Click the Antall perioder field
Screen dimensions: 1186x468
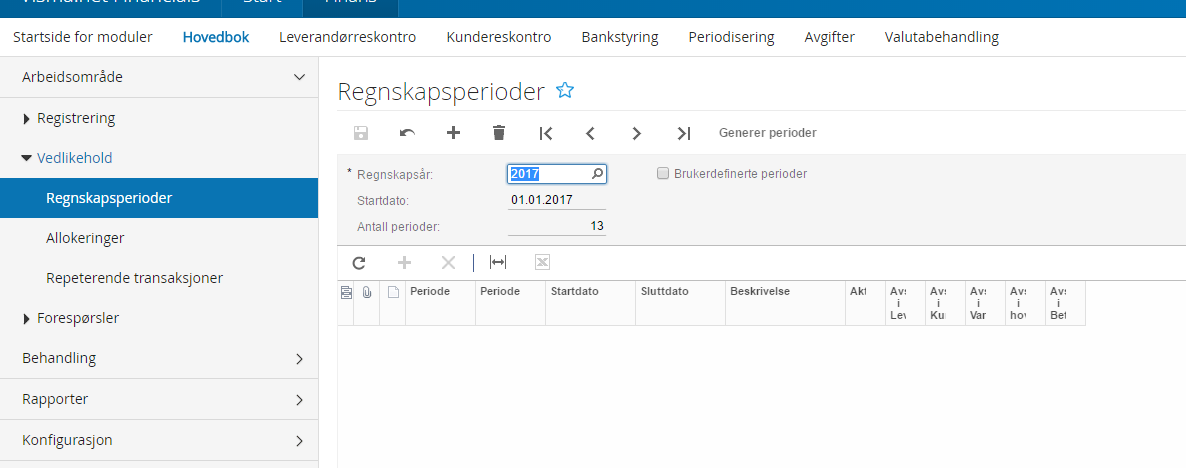coord(557,226)
